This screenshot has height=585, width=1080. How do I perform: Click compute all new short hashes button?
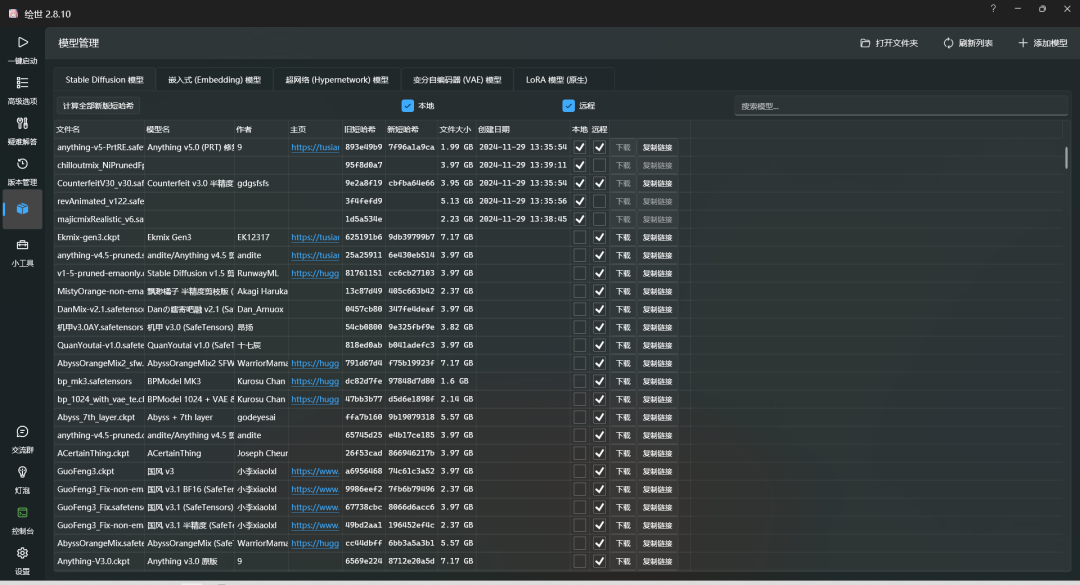[98, 106]
